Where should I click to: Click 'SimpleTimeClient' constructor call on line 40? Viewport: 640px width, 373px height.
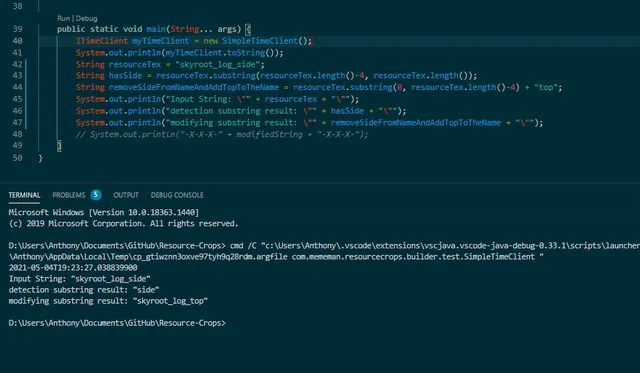tap(260, 41)
